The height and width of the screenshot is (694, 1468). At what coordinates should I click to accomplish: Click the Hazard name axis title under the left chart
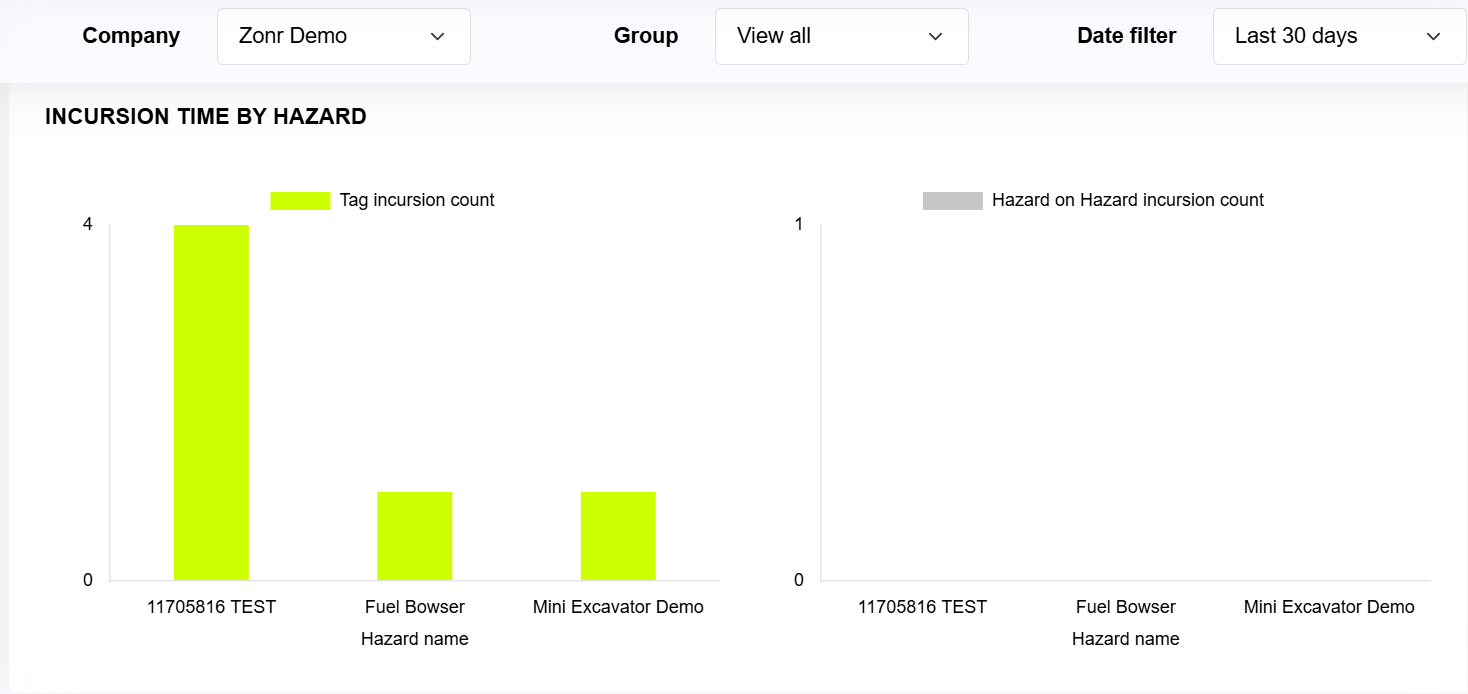[415, 639]
